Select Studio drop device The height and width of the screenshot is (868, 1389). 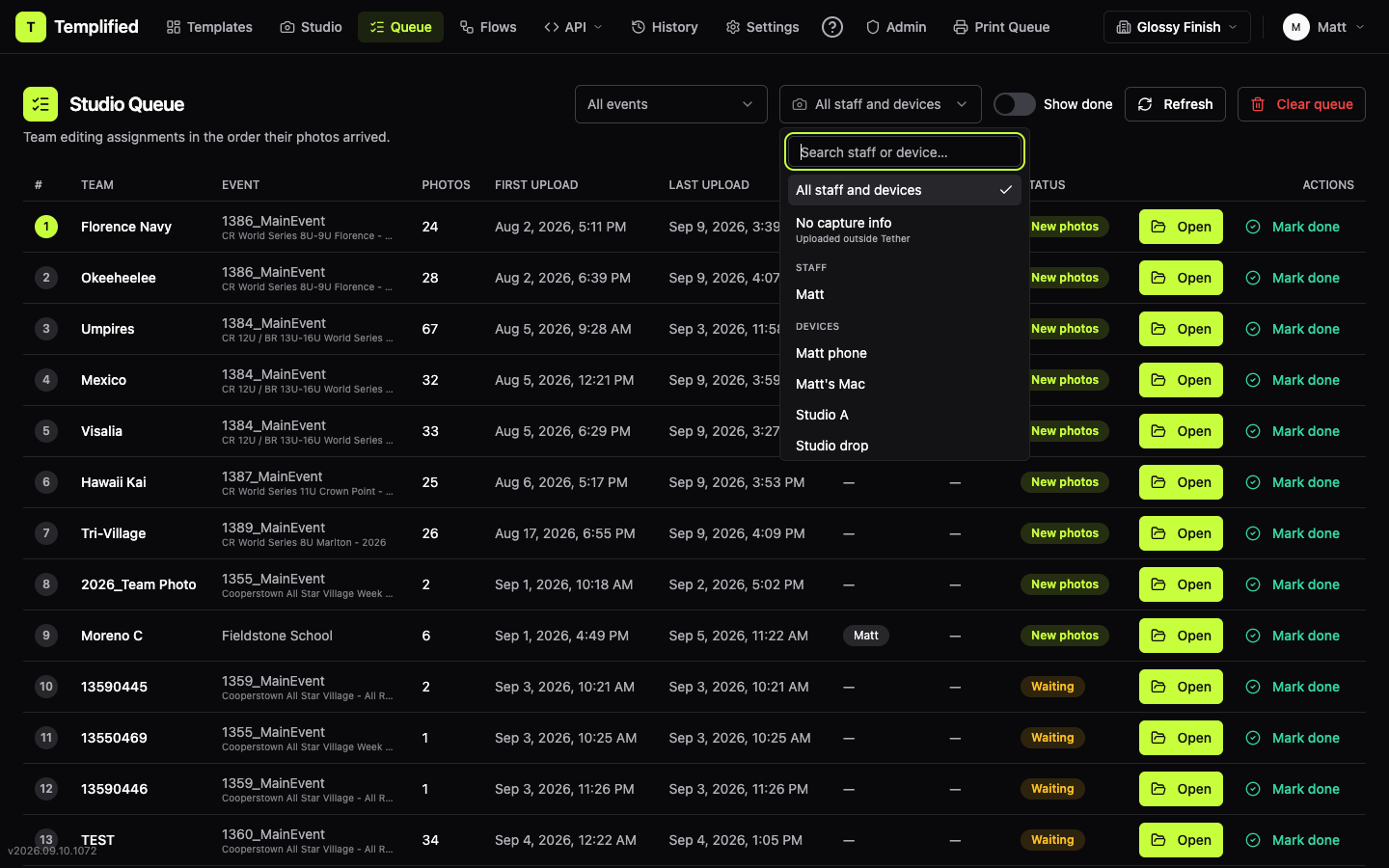click(x=905, y=446)
